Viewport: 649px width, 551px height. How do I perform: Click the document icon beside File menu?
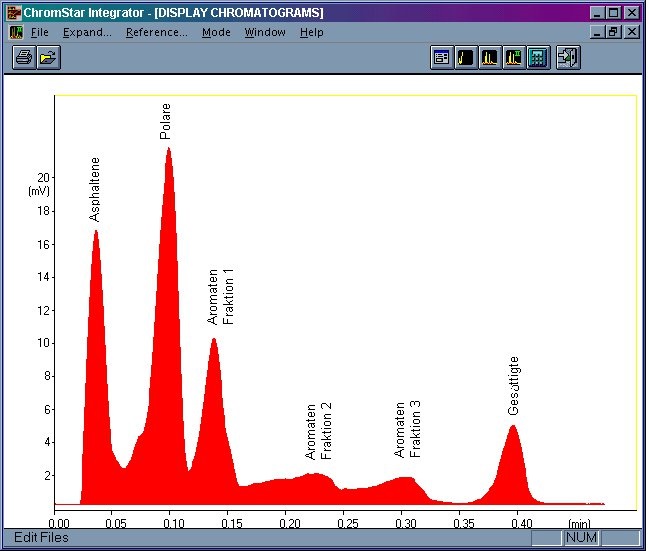point(16,32)
